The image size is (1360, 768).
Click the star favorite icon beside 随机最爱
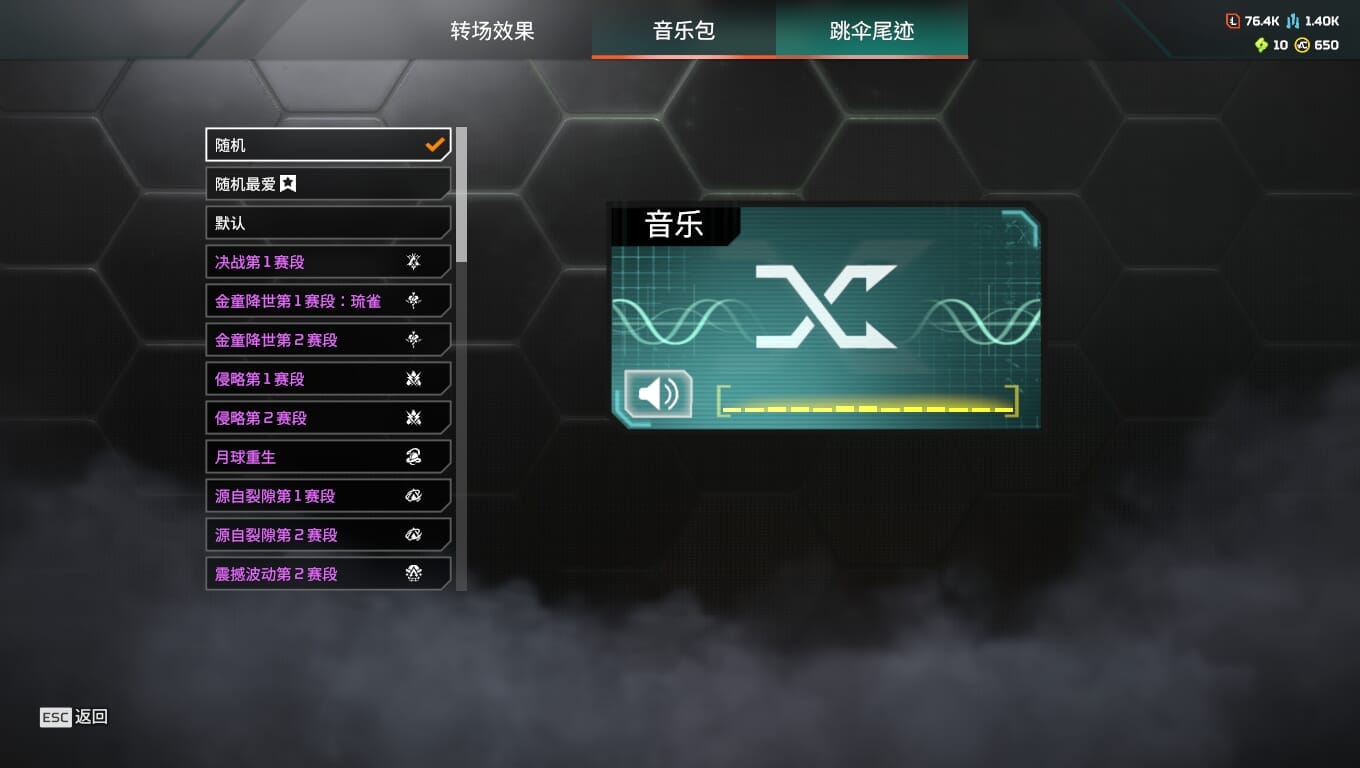(288, 184)
